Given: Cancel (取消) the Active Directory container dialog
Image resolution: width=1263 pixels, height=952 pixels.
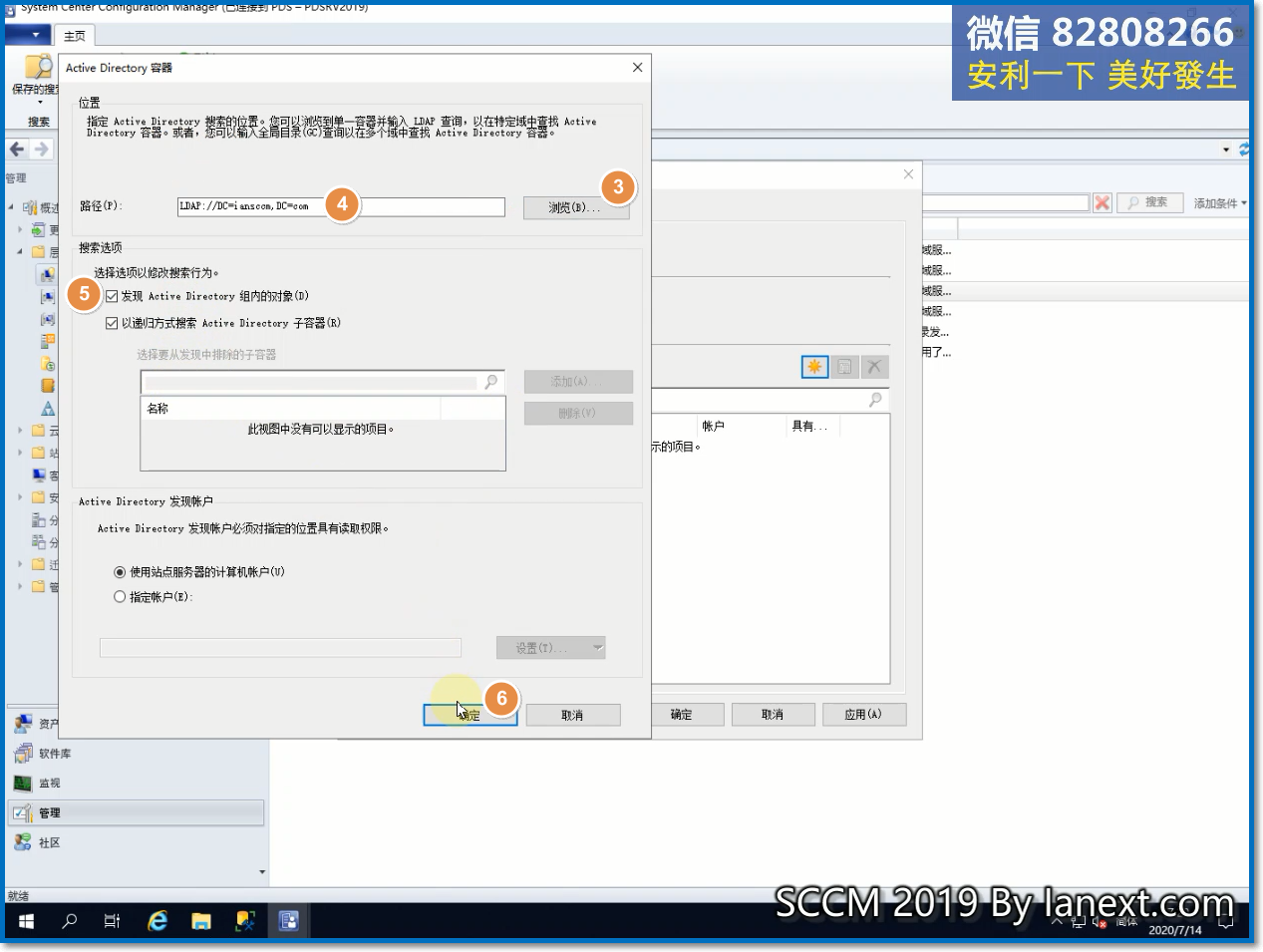Looking at the screenshot, I should pyautogui.click(x=572, y=715).
